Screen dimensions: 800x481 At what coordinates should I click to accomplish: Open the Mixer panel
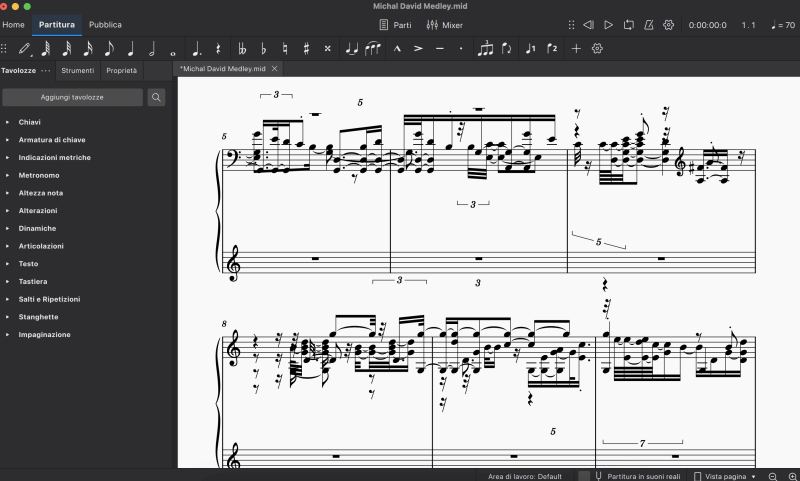[x=445, y=24]
